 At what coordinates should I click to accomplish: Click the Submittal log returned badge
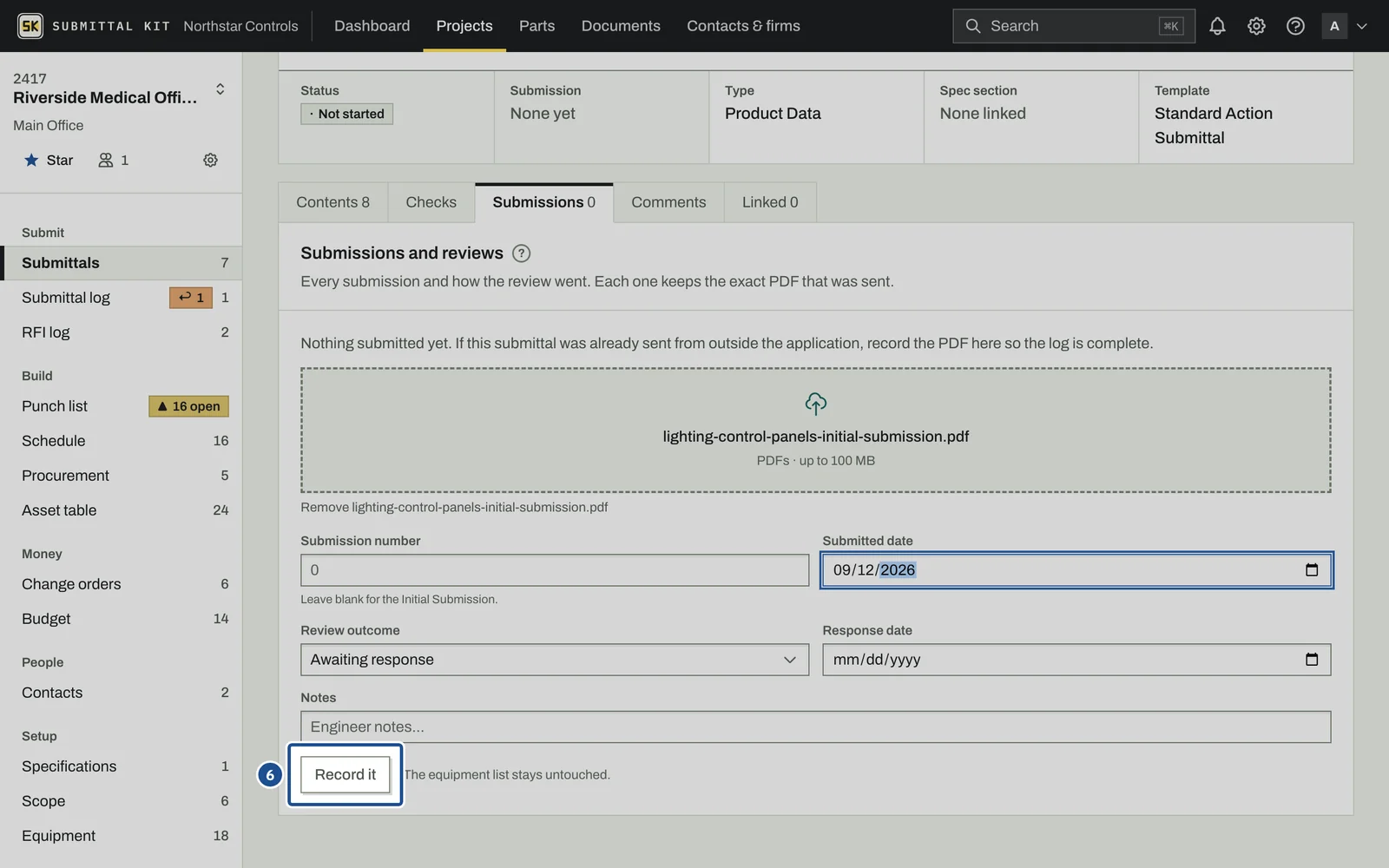point(191,298)
